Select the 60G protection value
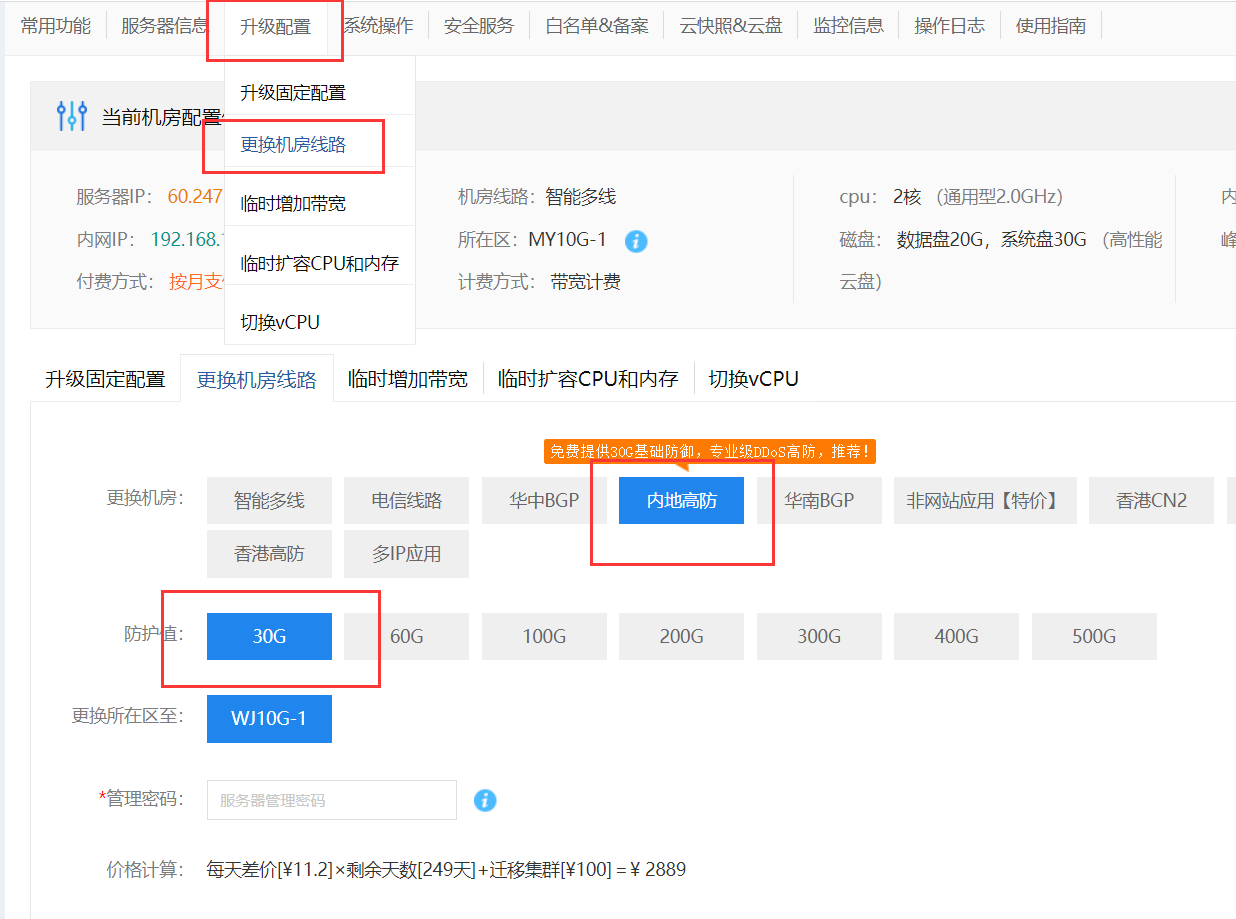The image size is (1236, 919). pyautogui.click(x=406, y=636)
